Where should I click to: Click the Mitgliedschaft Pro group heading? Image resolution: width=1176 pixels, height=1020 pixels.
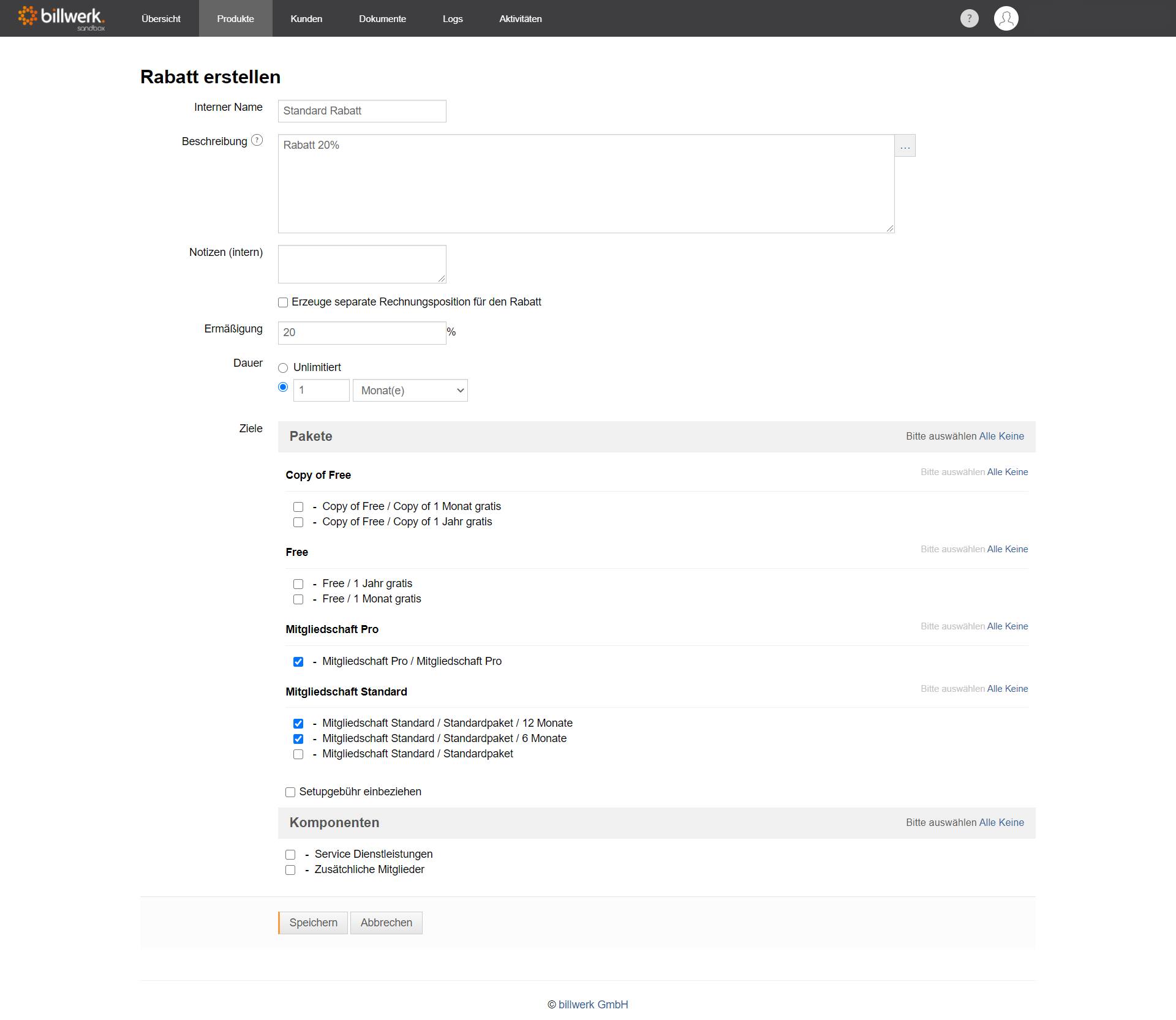tap(332, 629)
